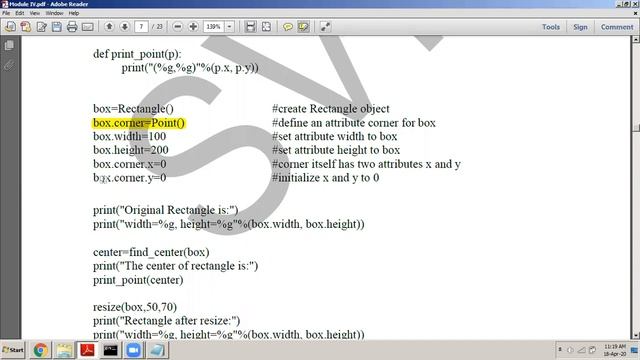Viewport: 640px width, 360px height.
Task: Zoom in with plus button
Action: (x=193, y=27)
